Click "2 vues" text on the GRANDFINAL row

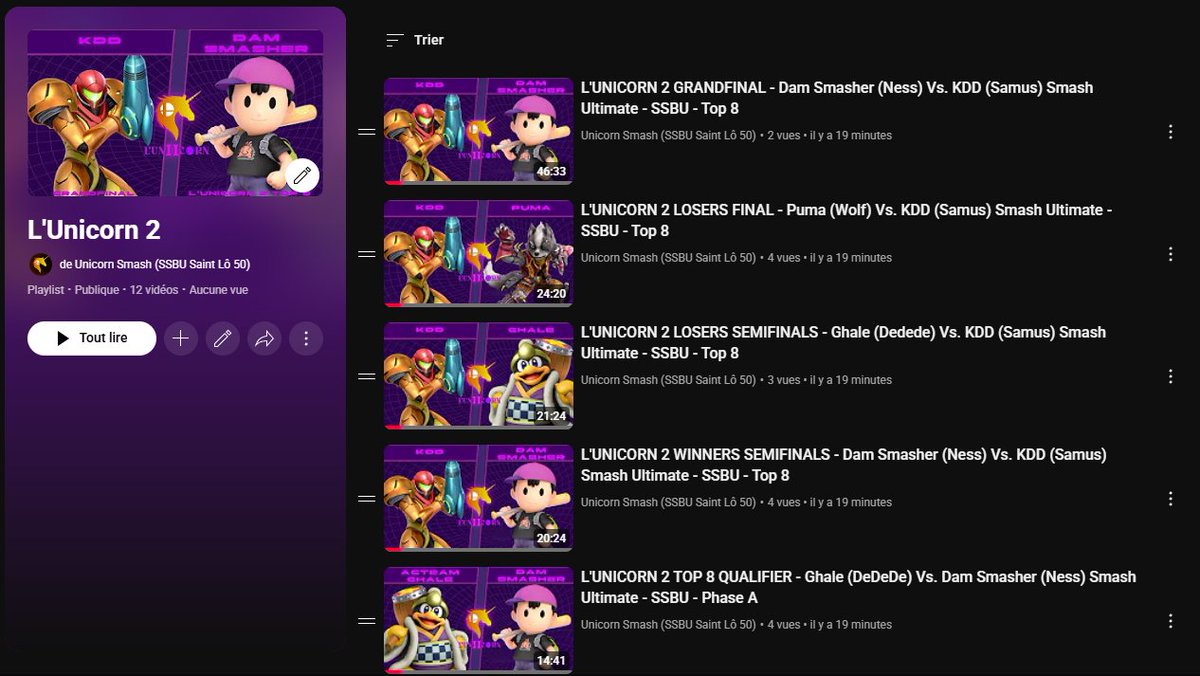(784, 135)
